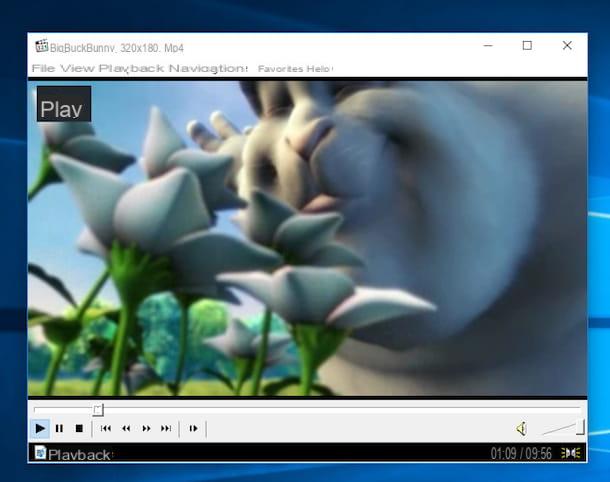Click the volume slider handle
Screen dimensions: 610x482
tap(580, 427)
